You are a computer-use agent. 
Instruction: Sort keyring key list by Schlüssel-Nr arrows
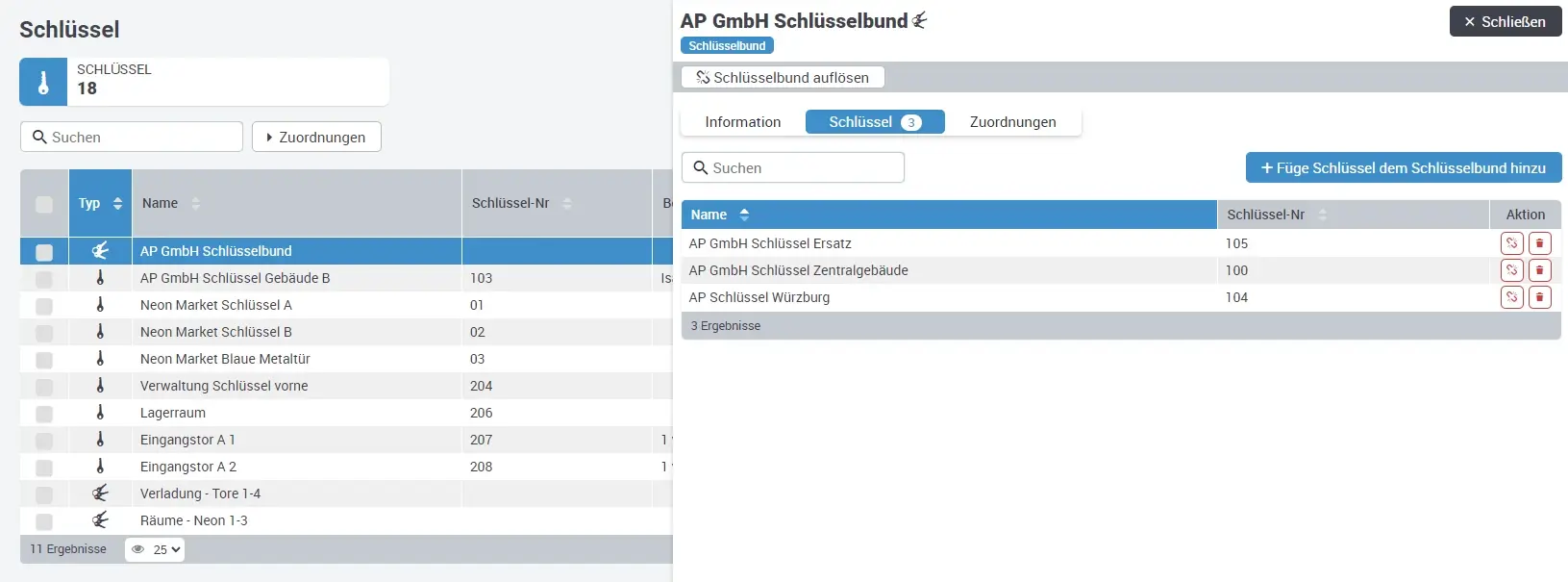pos(1323,215)
